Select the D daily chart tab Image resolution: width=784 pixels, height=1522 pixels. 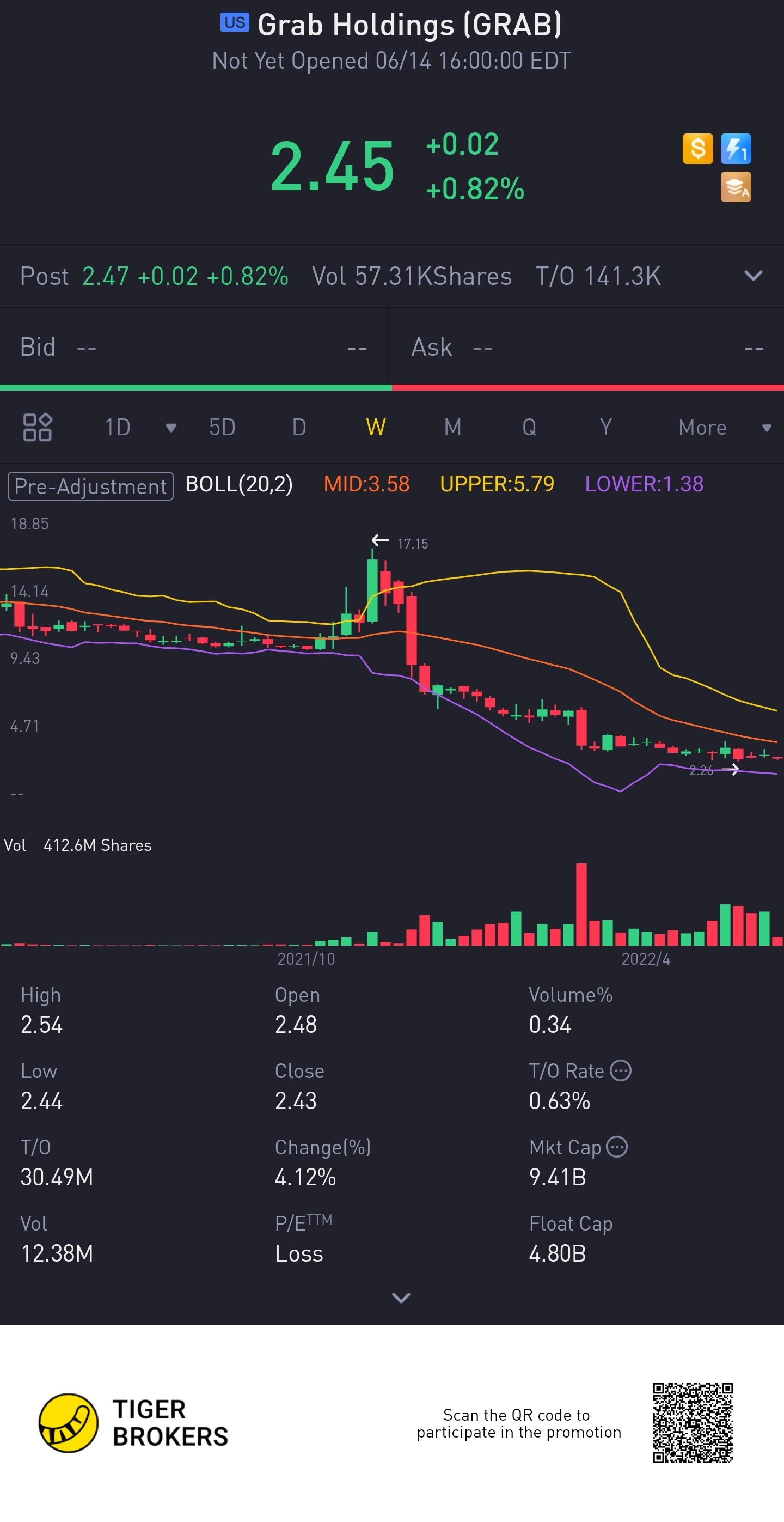299,427
